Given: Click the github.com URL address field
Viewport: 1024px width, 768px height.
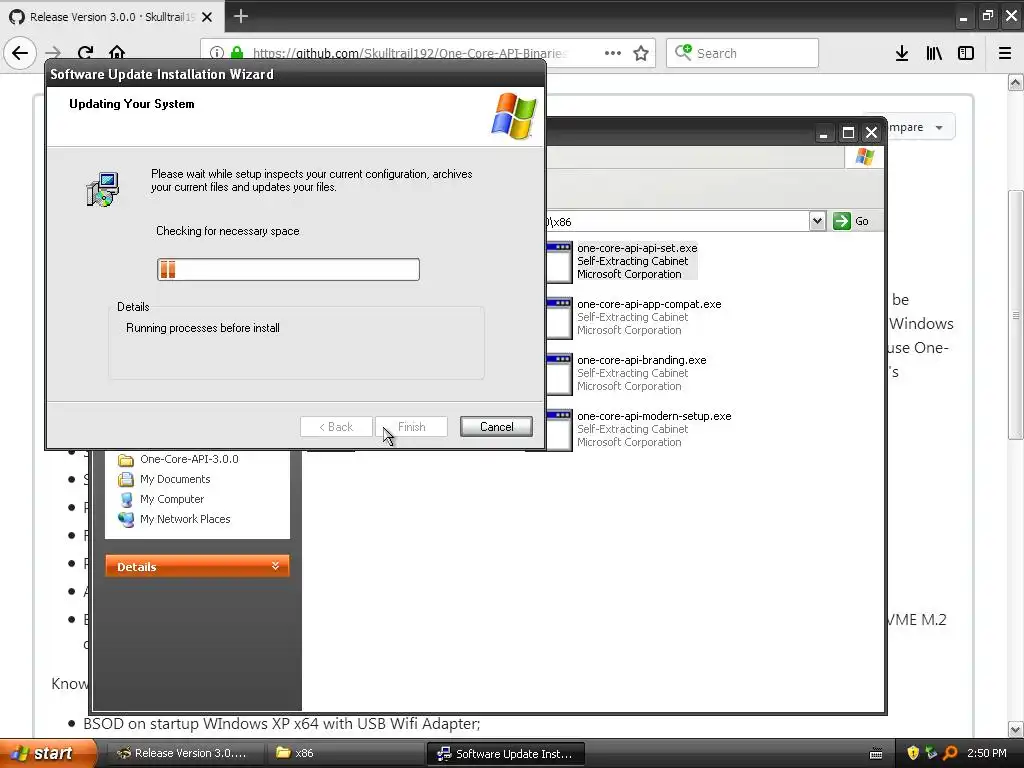Looking at the screenshot, I should pyautogui.click(x=409, y=53).
